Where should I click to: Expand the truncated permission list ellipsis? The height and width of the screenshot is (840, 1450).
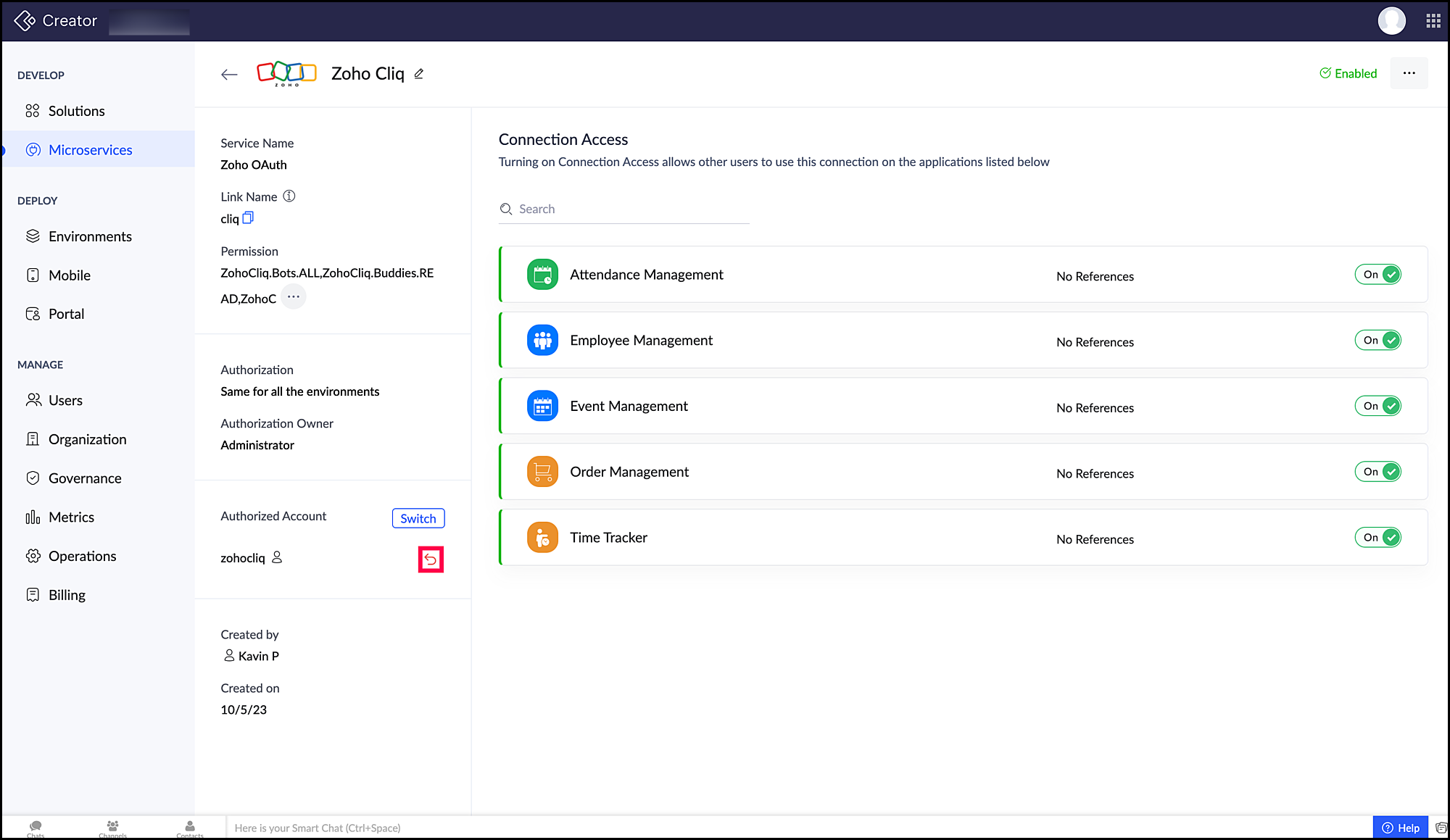pos(294,297)
